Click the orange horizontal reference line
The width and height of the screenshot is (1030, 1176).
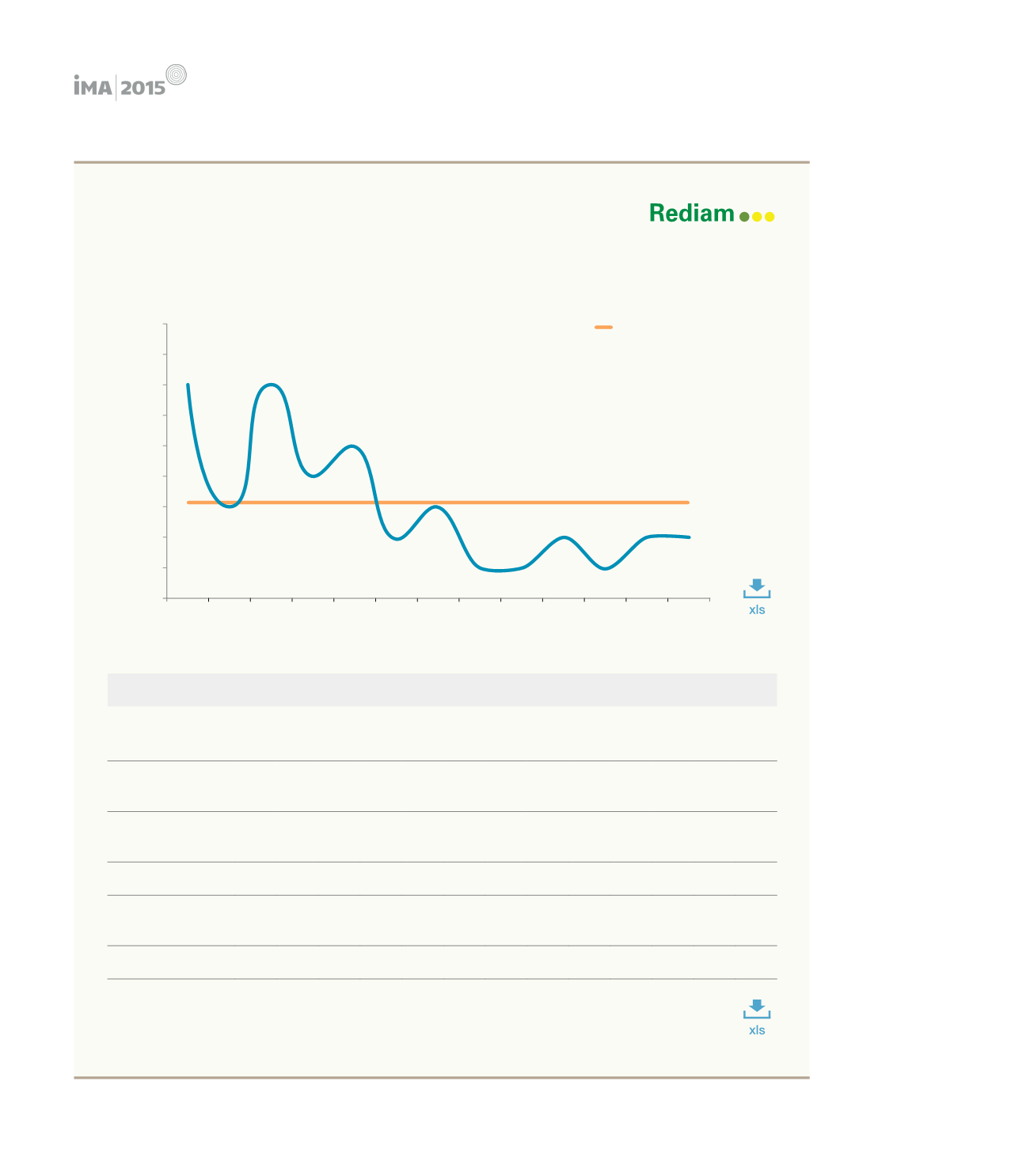pyautogui.click(x=438, y=503)
